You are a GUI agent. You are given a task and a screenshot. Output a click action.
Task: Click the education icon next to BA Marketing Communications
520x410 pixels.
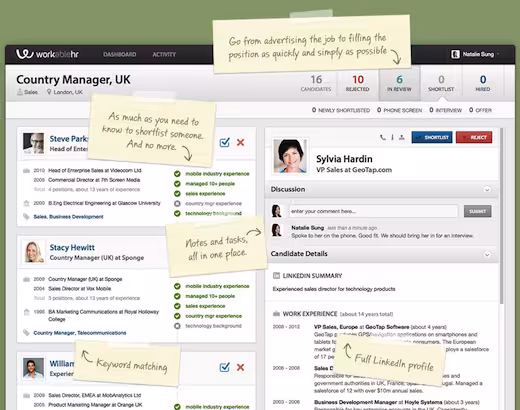[26, 312]
